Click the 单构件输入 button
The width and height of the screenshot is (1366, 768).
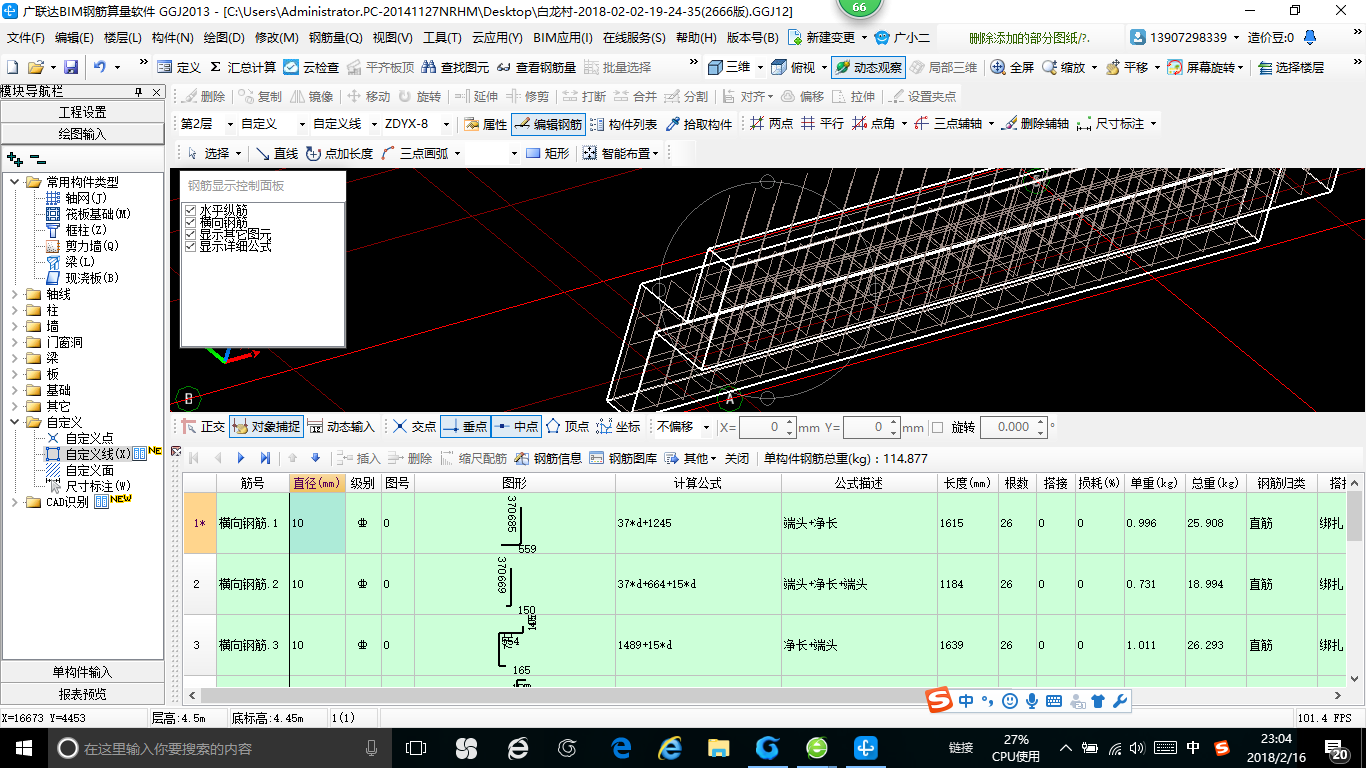point(82,672)
